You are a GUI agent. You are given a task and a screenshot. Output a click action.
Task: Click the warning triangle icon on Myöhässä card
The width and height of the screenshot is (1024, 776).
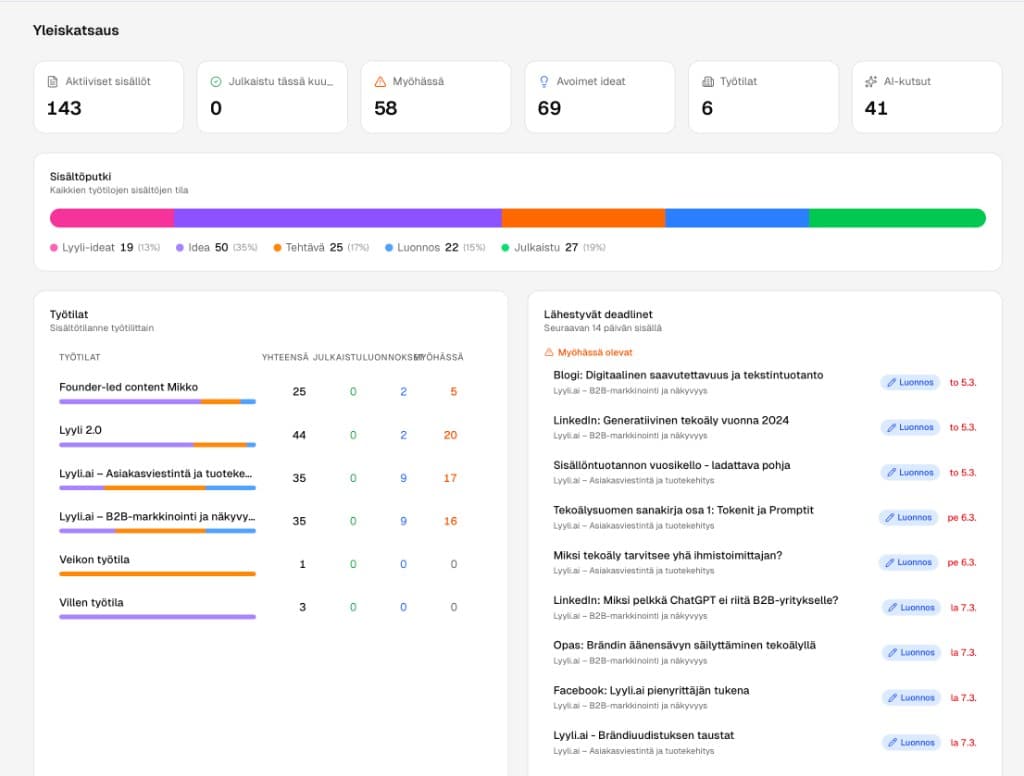coord(380,82)
